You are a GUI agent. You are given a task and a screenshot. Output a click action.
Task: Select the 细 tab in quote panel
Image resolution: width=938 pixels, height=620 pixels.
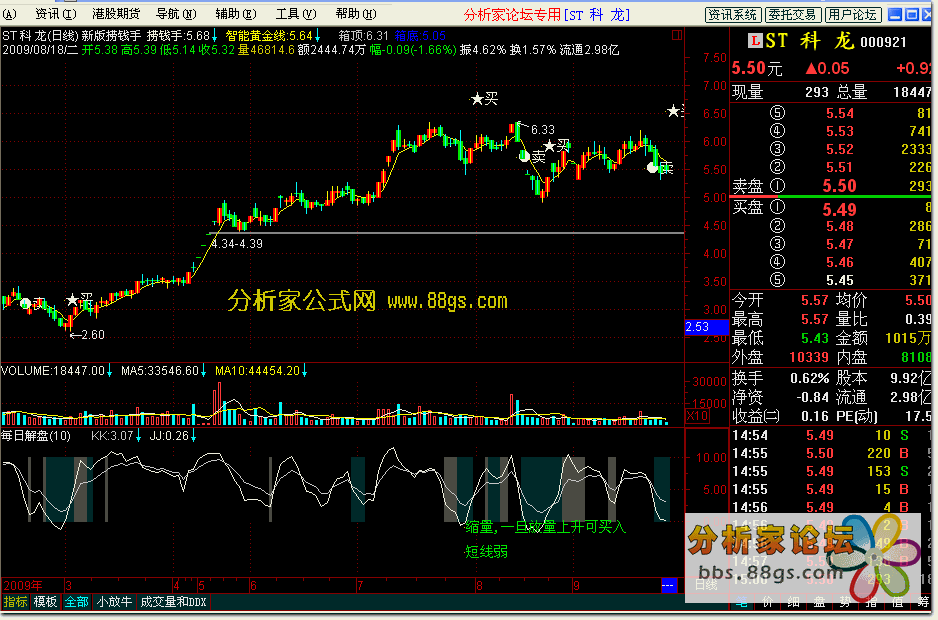pyautogui.click(x=793, y=603)
